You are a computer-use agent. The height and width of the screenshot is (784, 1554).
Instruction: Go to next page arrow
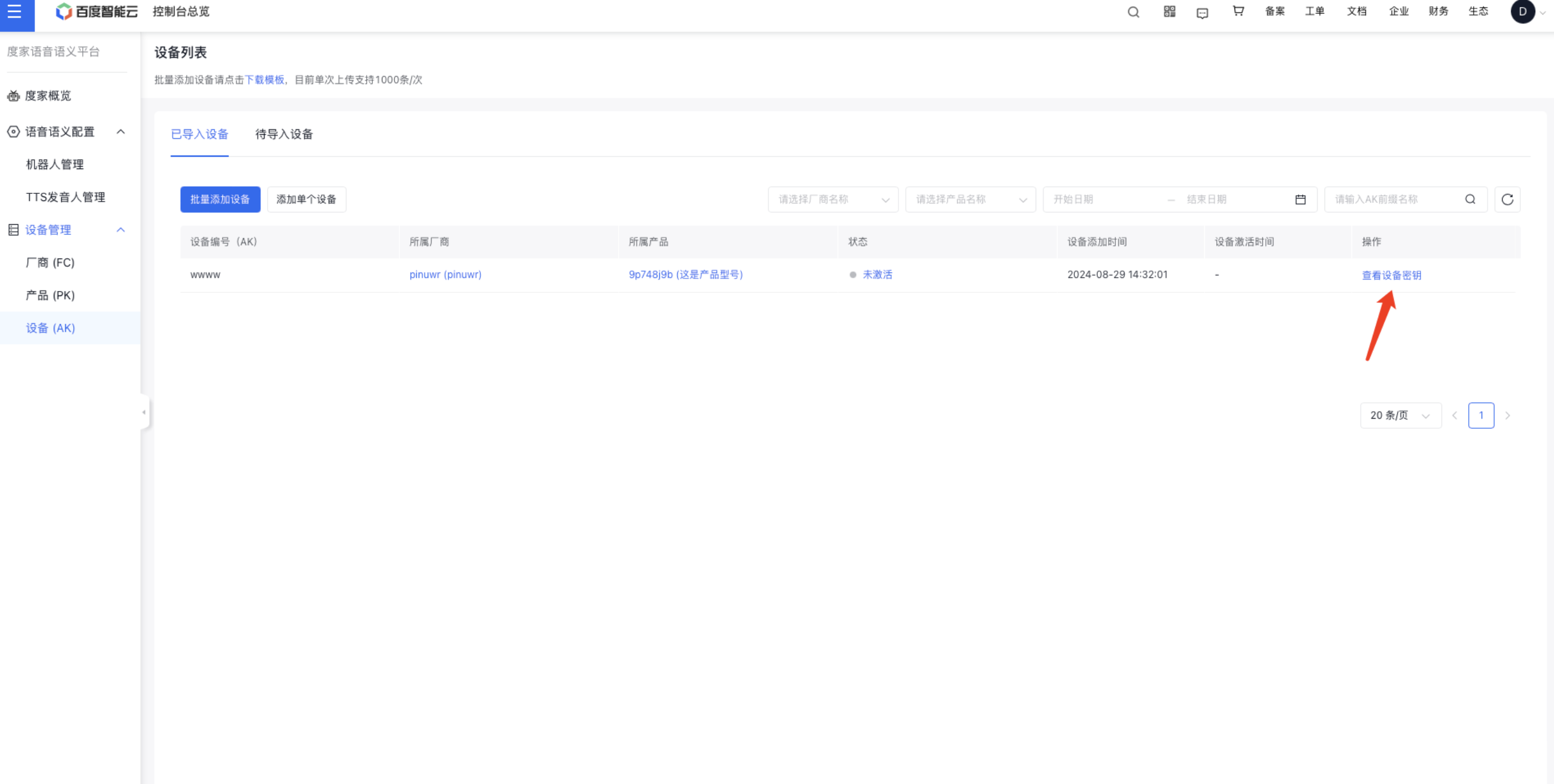pyautogui.click(x=1507, y=416)
